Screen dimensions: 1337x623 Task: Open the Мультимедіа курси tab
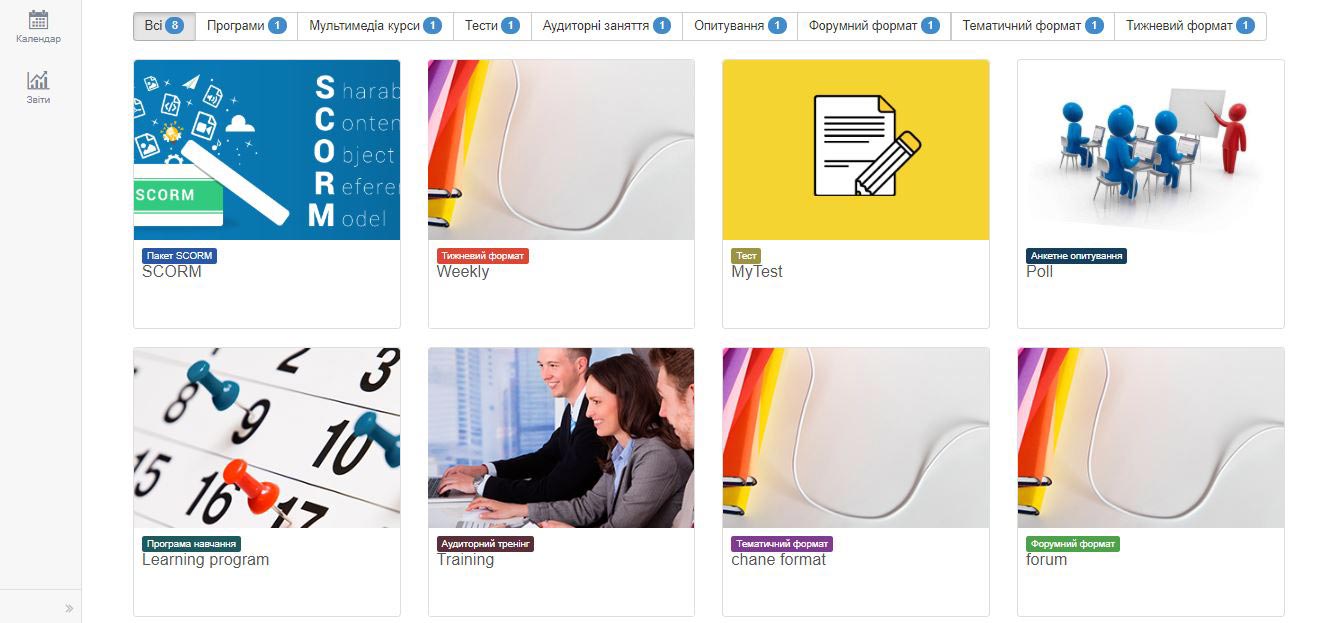point(375,26)
